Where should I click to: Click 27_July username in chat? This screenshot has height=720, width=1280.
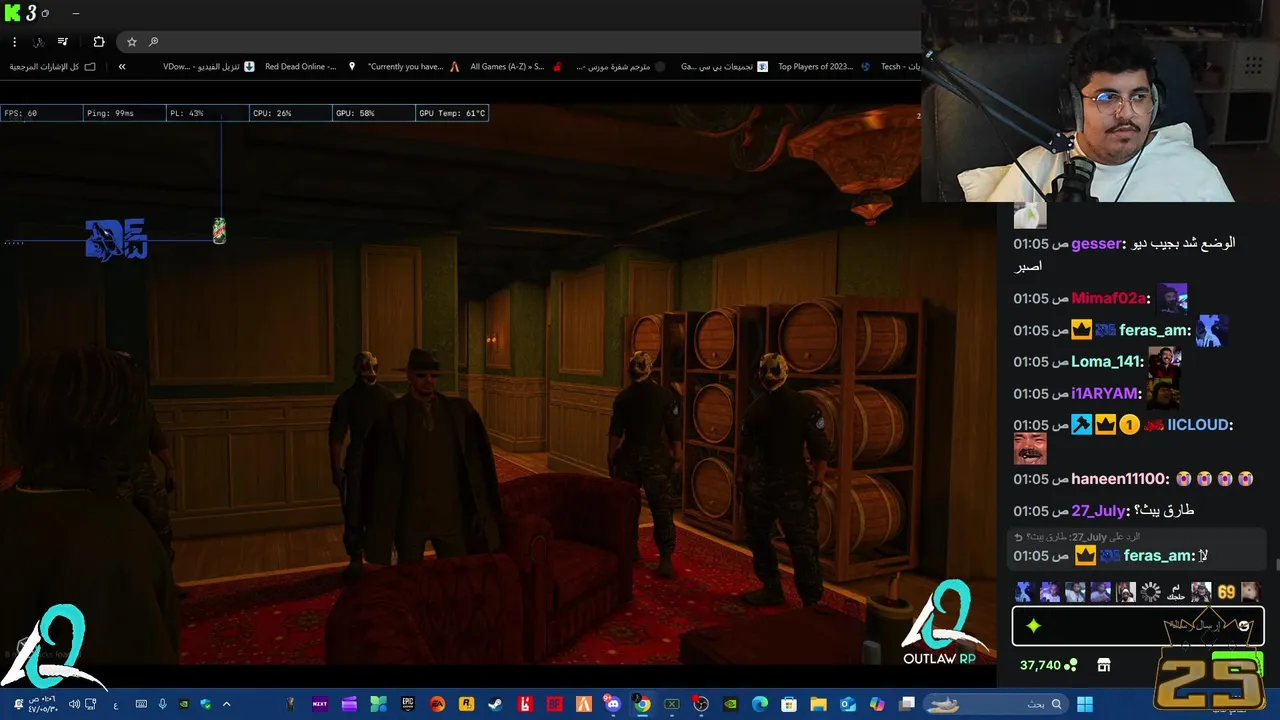click(1099, 511)
